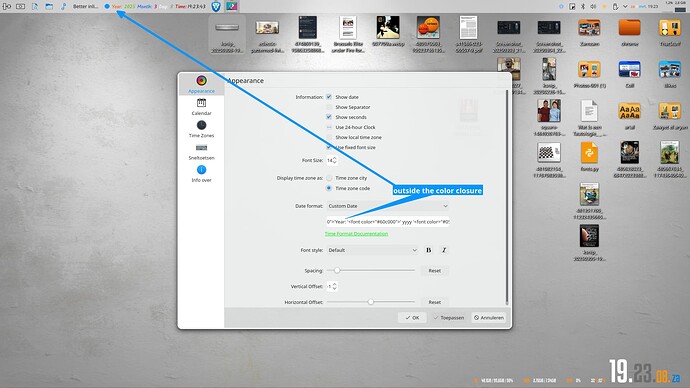Open the fonts.py file on desktop
This screenshot has width=690, height=388.
(x=589, y=156)
